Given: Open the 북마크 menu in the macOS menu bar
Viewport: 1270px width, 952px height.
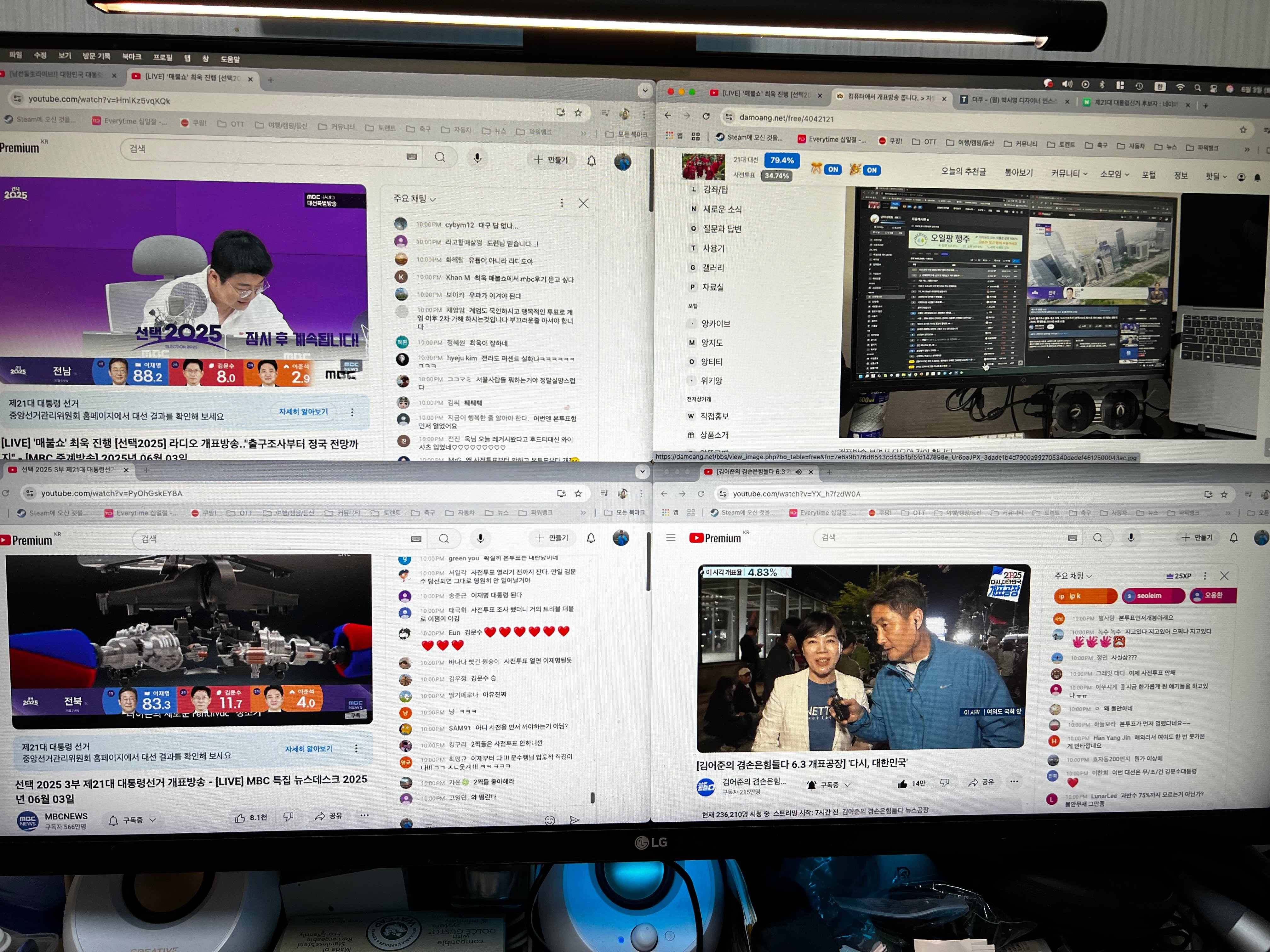Looking at the screenshot, I should (x=131, y=56).
